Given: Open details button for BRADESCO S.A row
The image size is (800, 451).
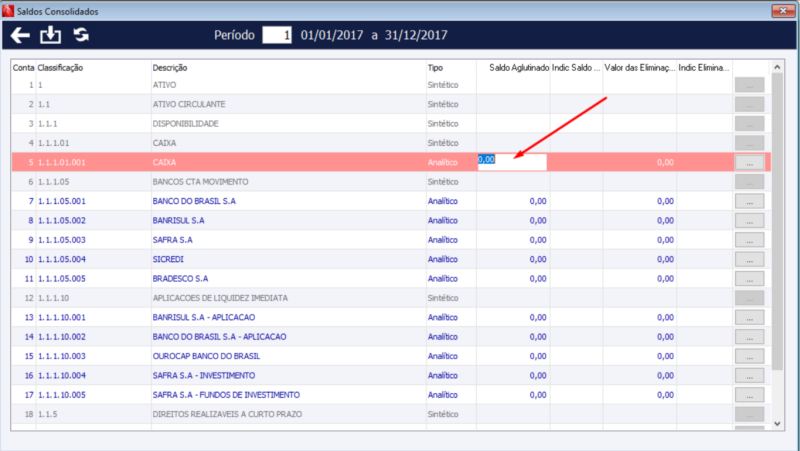Looking at the screenshot, I should [x=749, y=279].
